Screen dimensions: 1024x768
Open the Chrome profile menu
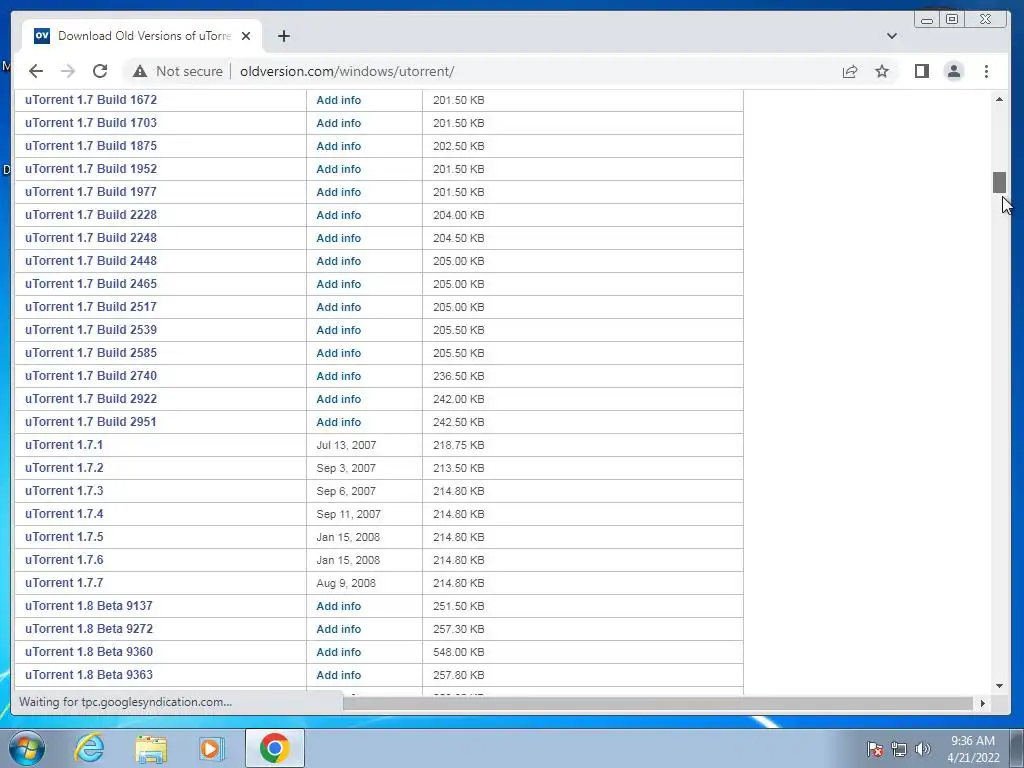point(954,71)
